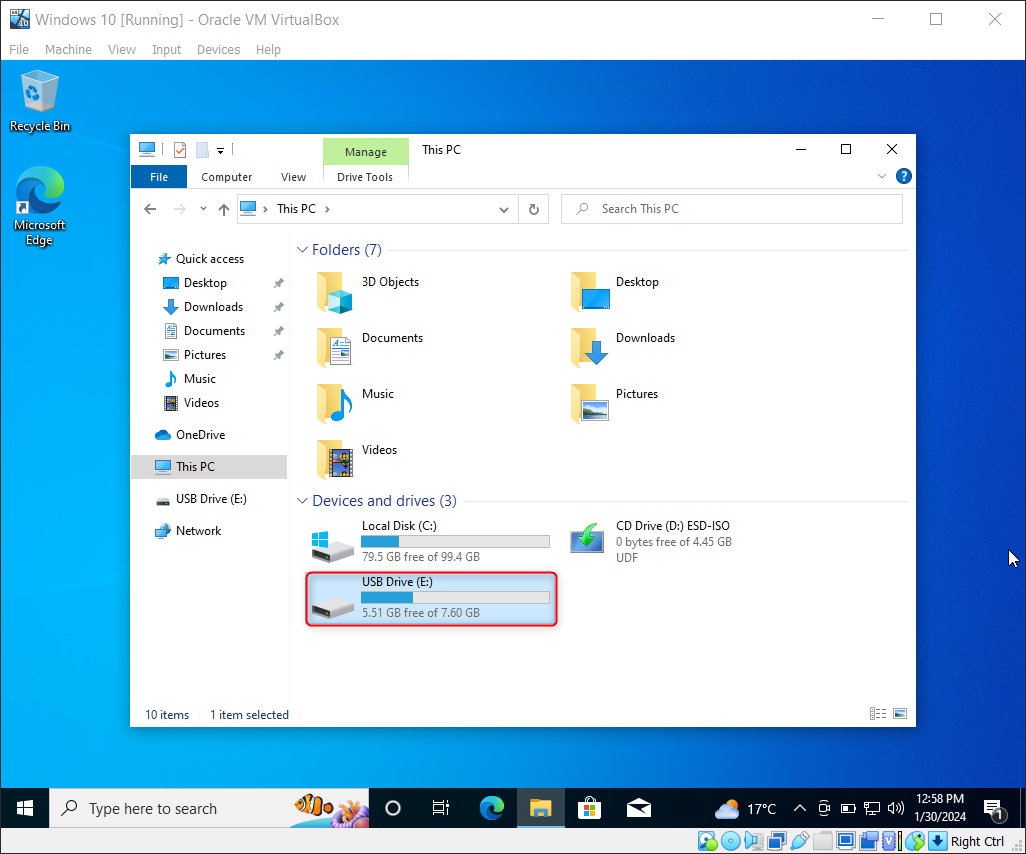The image size is (1026, 854).
Task: Click the Properties quick access toolbar icon
Action: point(180,150)
